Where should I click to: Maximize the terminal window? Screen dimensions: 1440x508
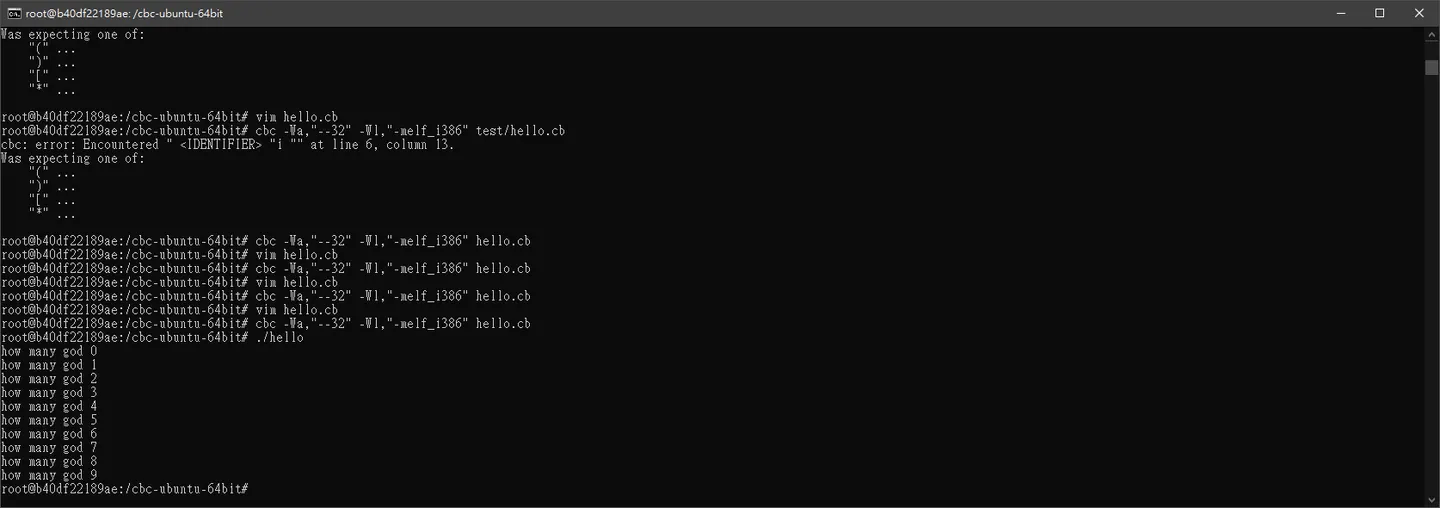1380,13
